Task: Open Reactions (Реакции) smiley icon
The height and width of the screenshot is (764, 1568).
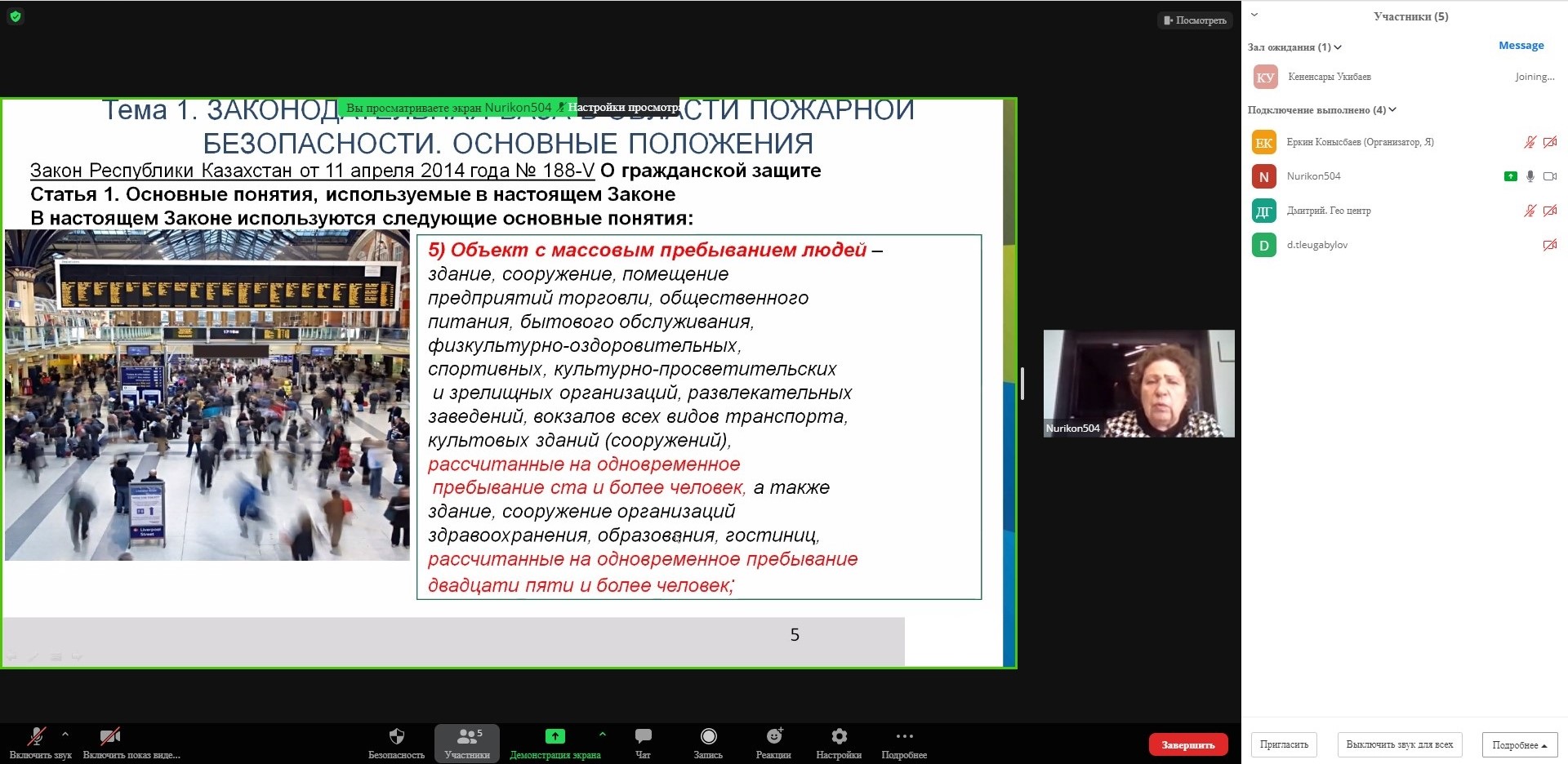Action: (773, 737)
